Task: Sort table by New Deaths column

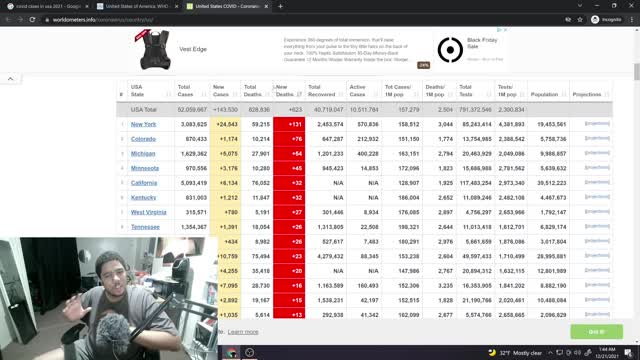Action: (x=289, y=91)
